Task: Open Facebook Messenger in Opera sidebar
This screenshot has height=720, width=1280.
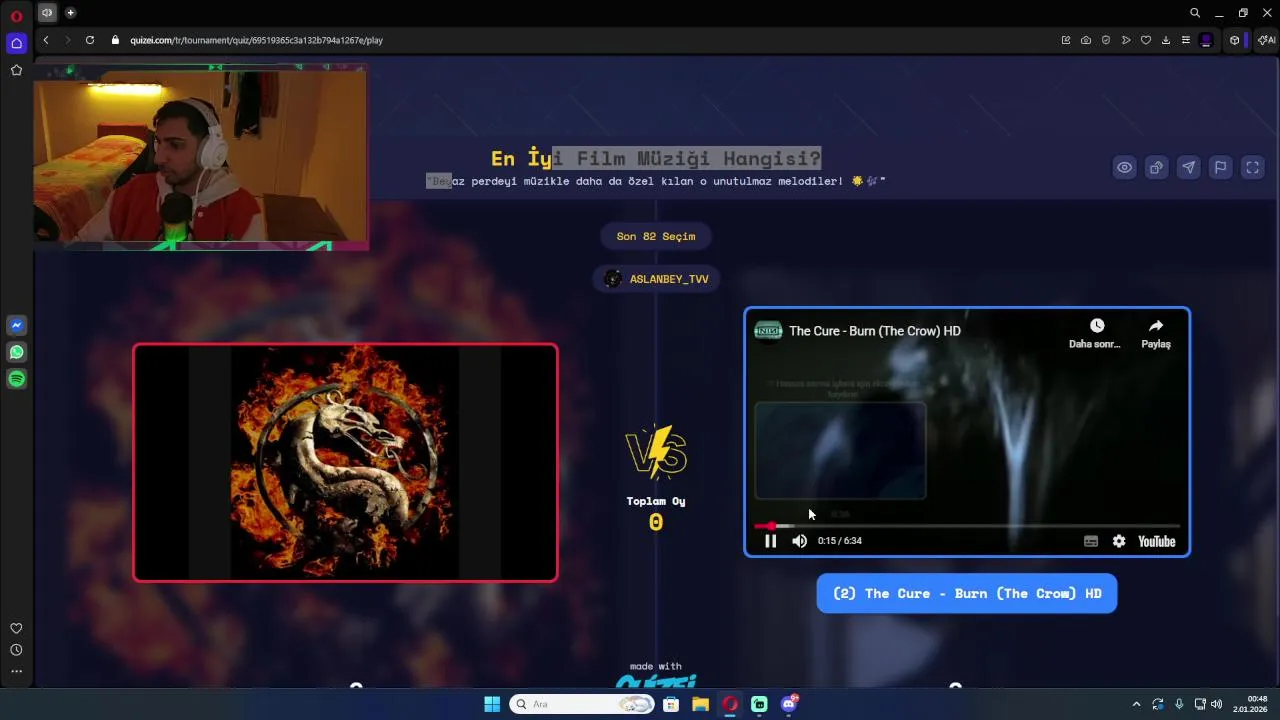Action: point(16,325)
